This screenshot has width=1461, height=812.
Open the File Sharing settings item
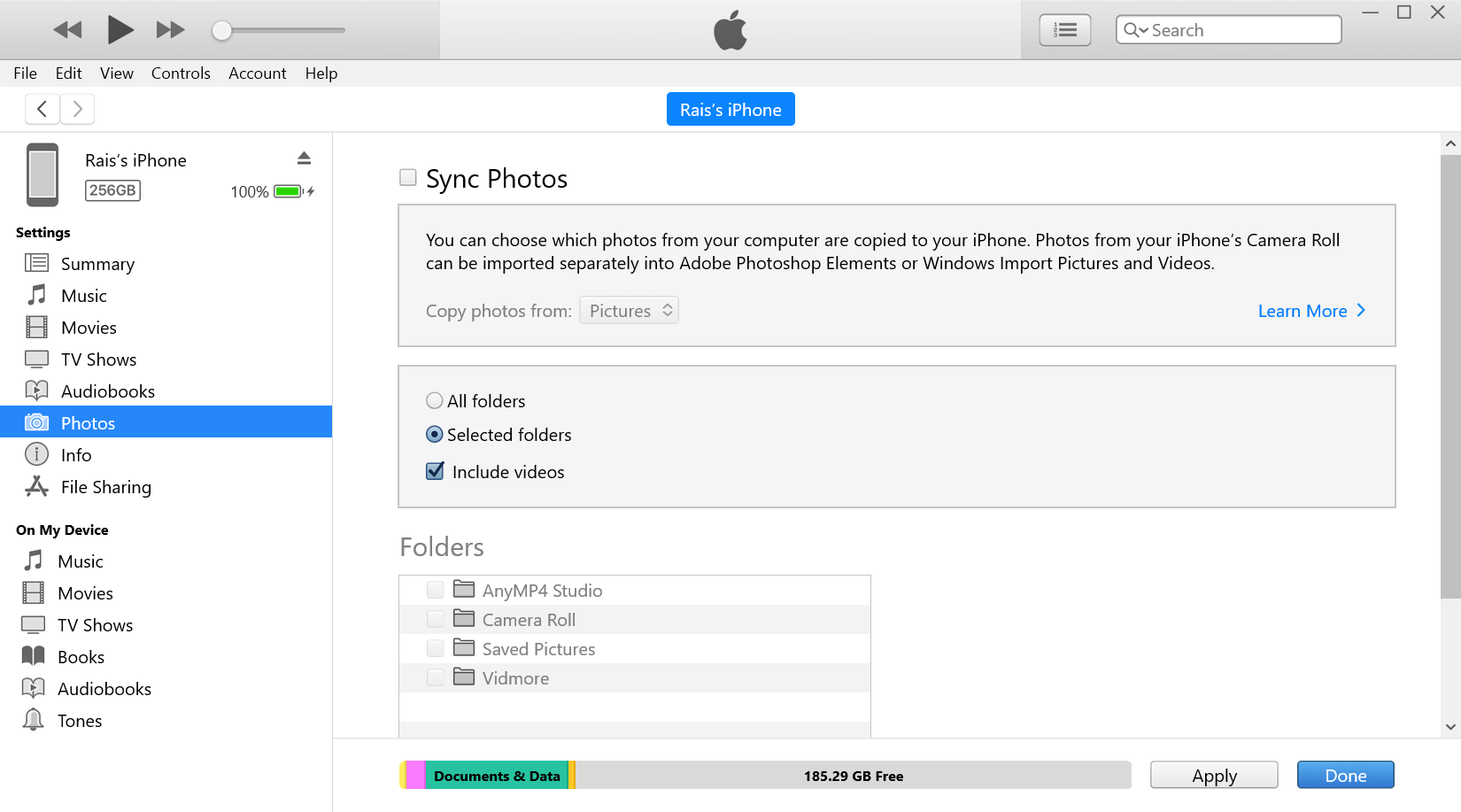[105, 487]
